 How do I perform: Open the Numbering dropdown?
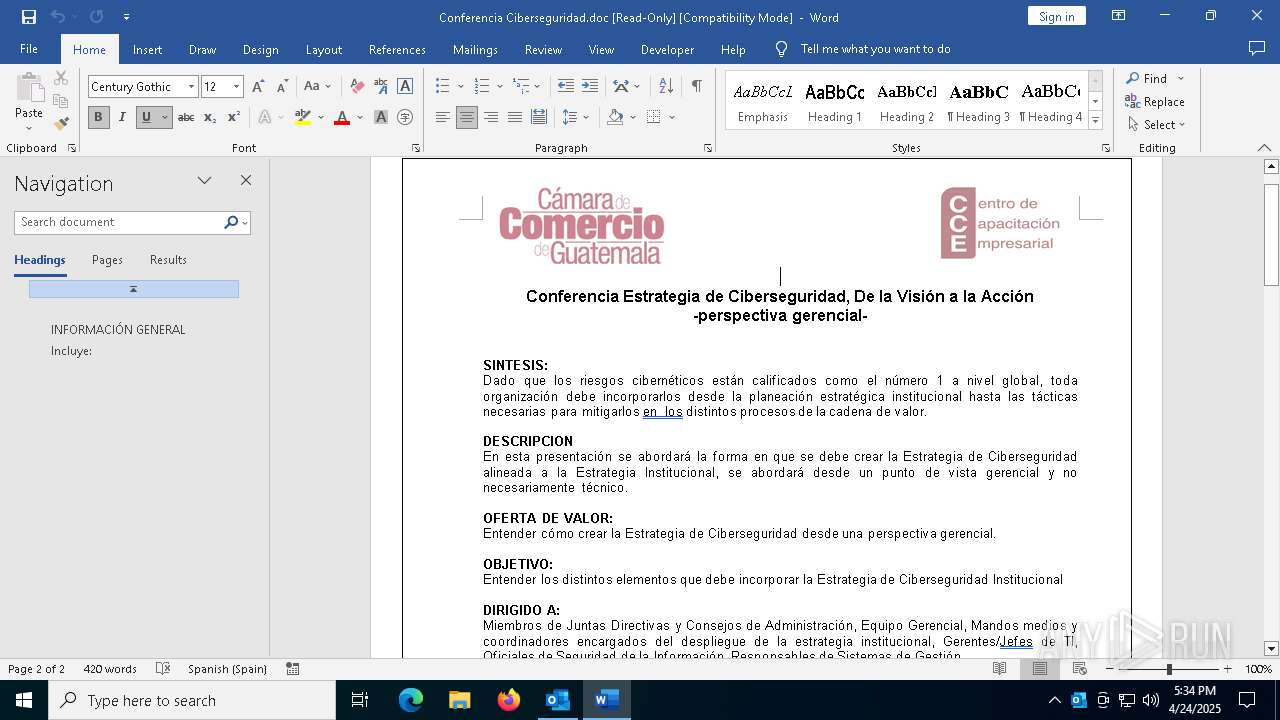(499, 87)
